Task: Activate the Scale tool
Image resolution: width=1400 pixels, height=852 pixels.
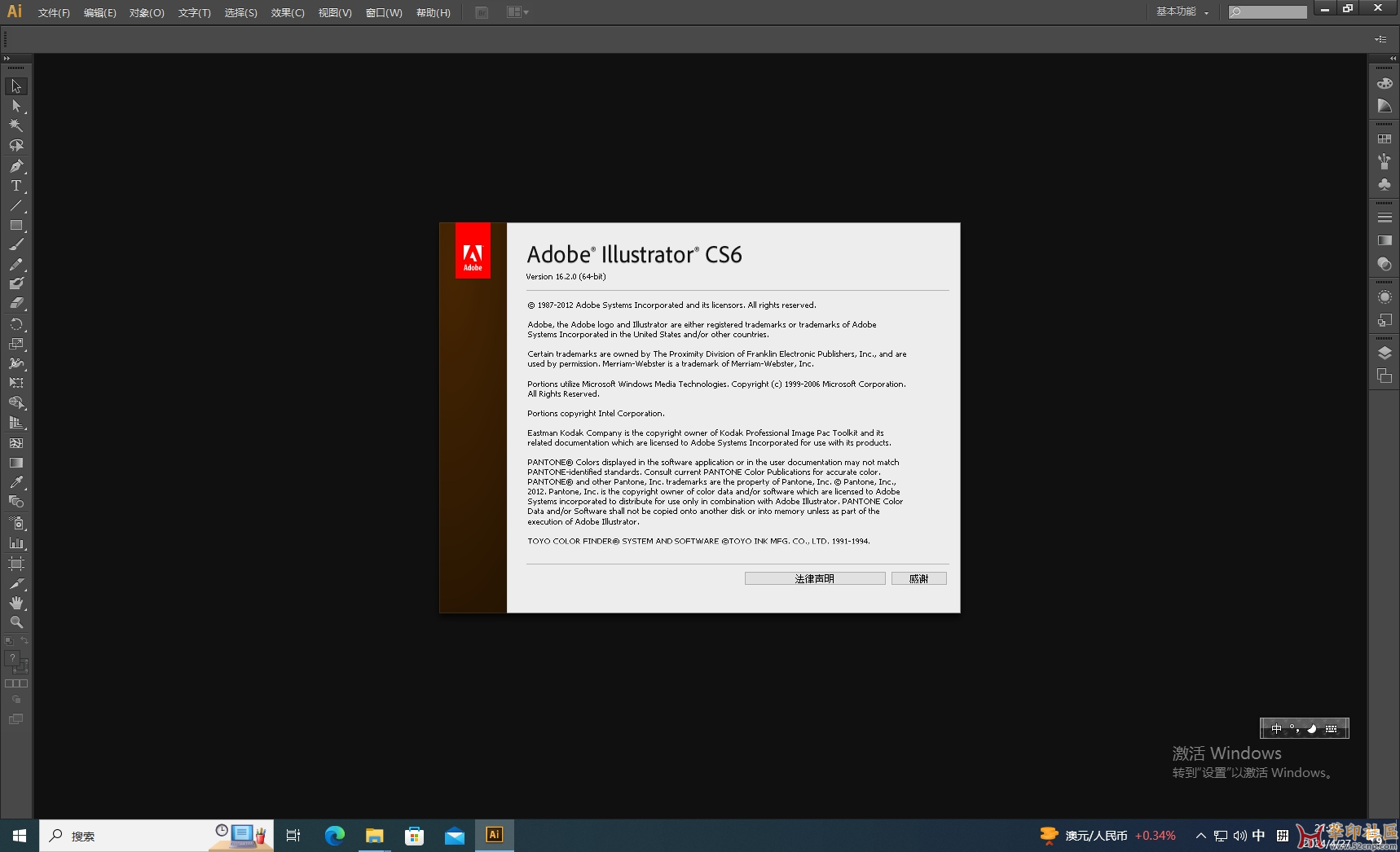Action: 16,344
